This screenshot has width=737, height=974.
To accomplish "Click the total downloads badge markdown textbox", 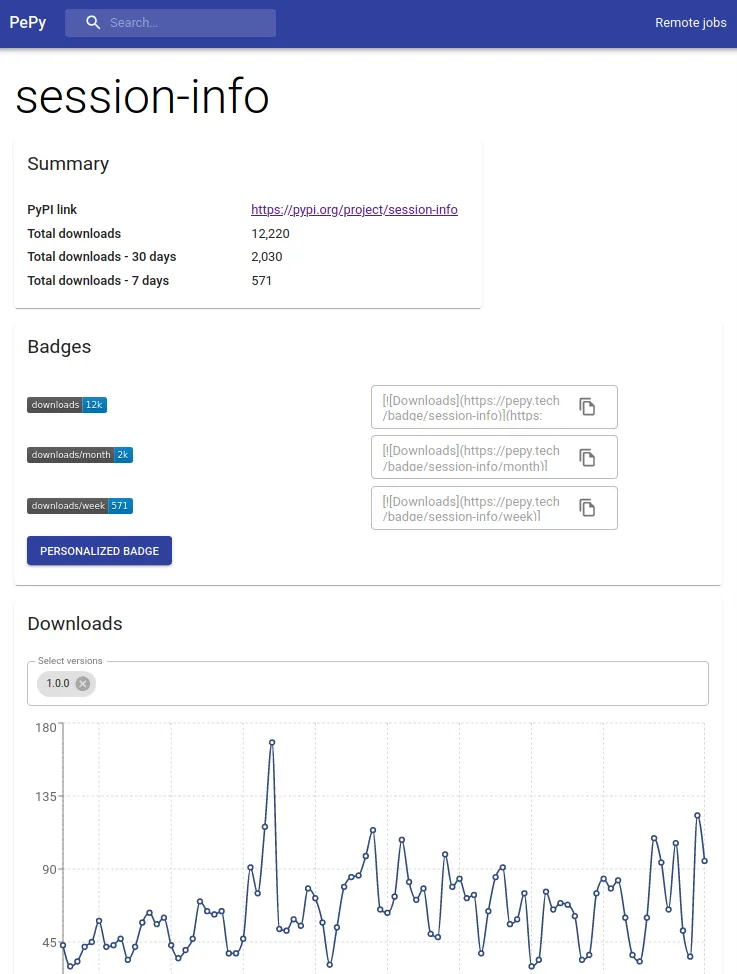I will (x=472, y=407).
